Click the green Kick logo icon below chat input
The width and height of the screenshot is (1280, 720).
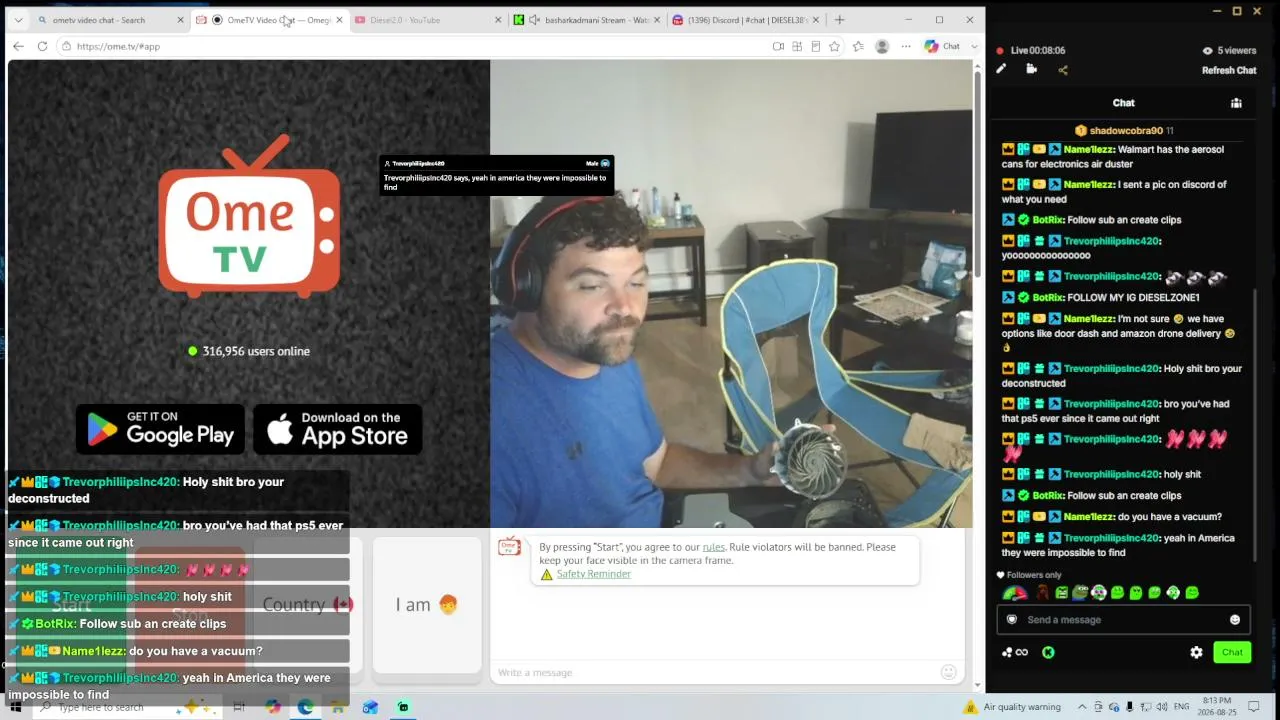(x=1048, y=652)
